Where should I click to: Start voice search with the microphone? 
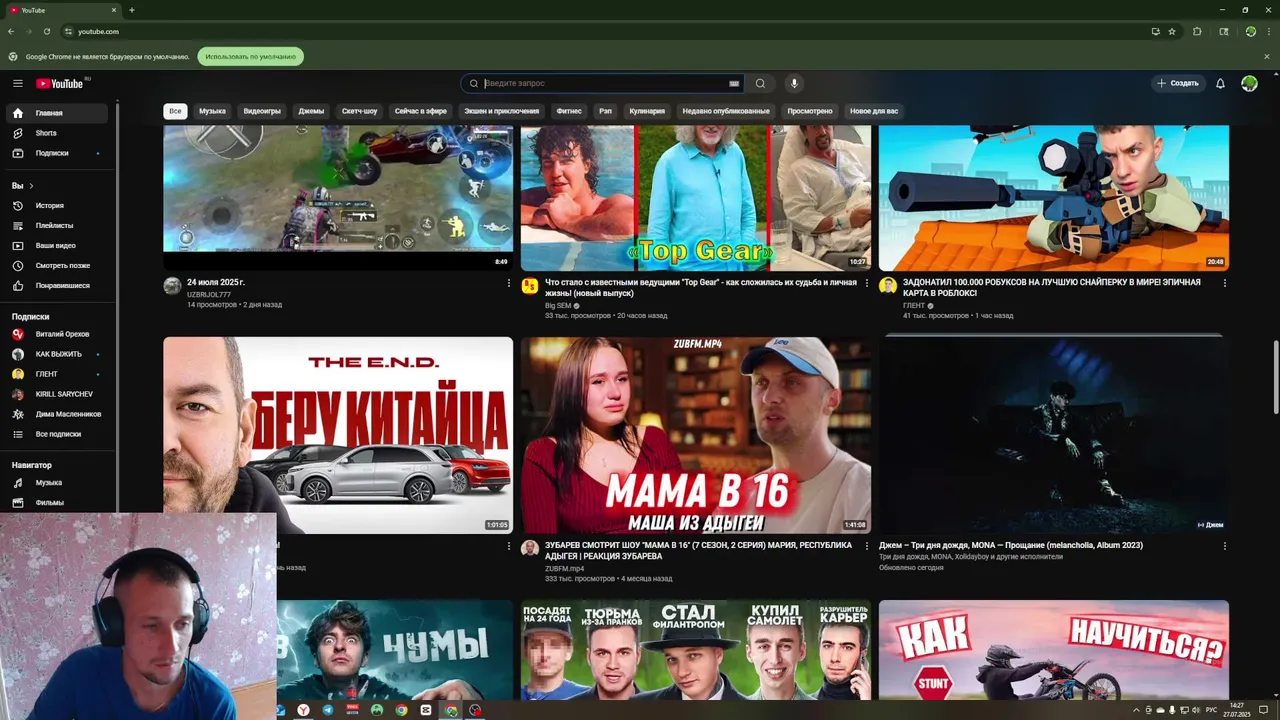coord(794,83)
